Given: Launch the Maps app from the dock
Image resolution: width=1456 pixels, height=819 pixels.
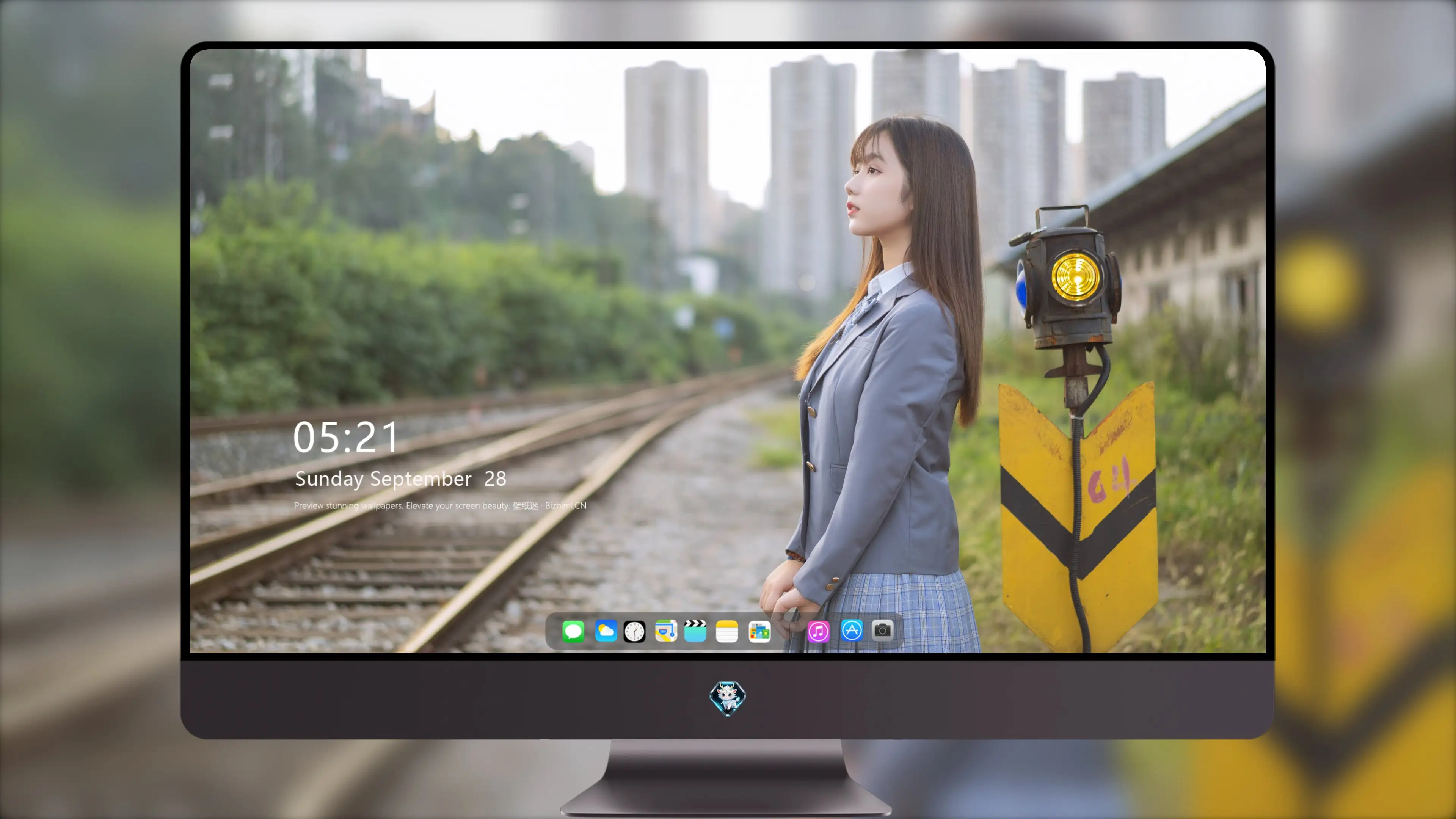Looking at the screenshot, I should (666, 631).
